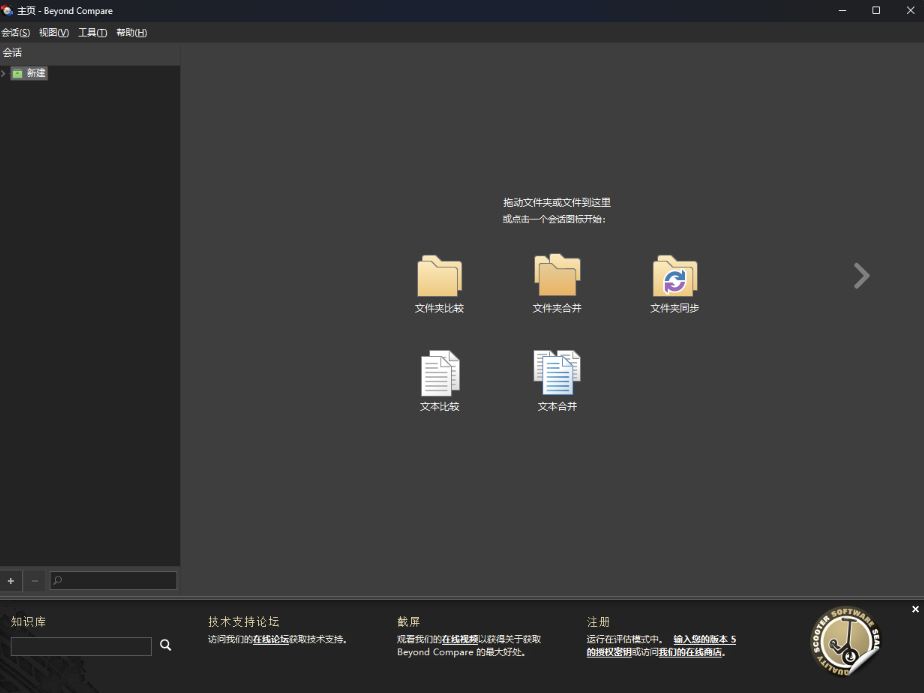Click the plus button to add session
Viewport: 924px width, 693px height.
[x=11, y=581]
